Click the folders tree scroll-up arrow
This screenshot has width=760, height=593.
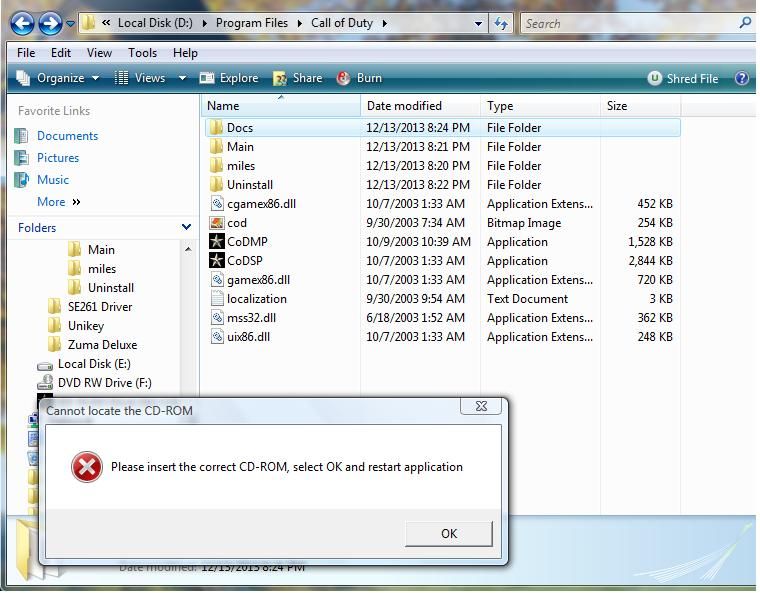click(188, 249)
